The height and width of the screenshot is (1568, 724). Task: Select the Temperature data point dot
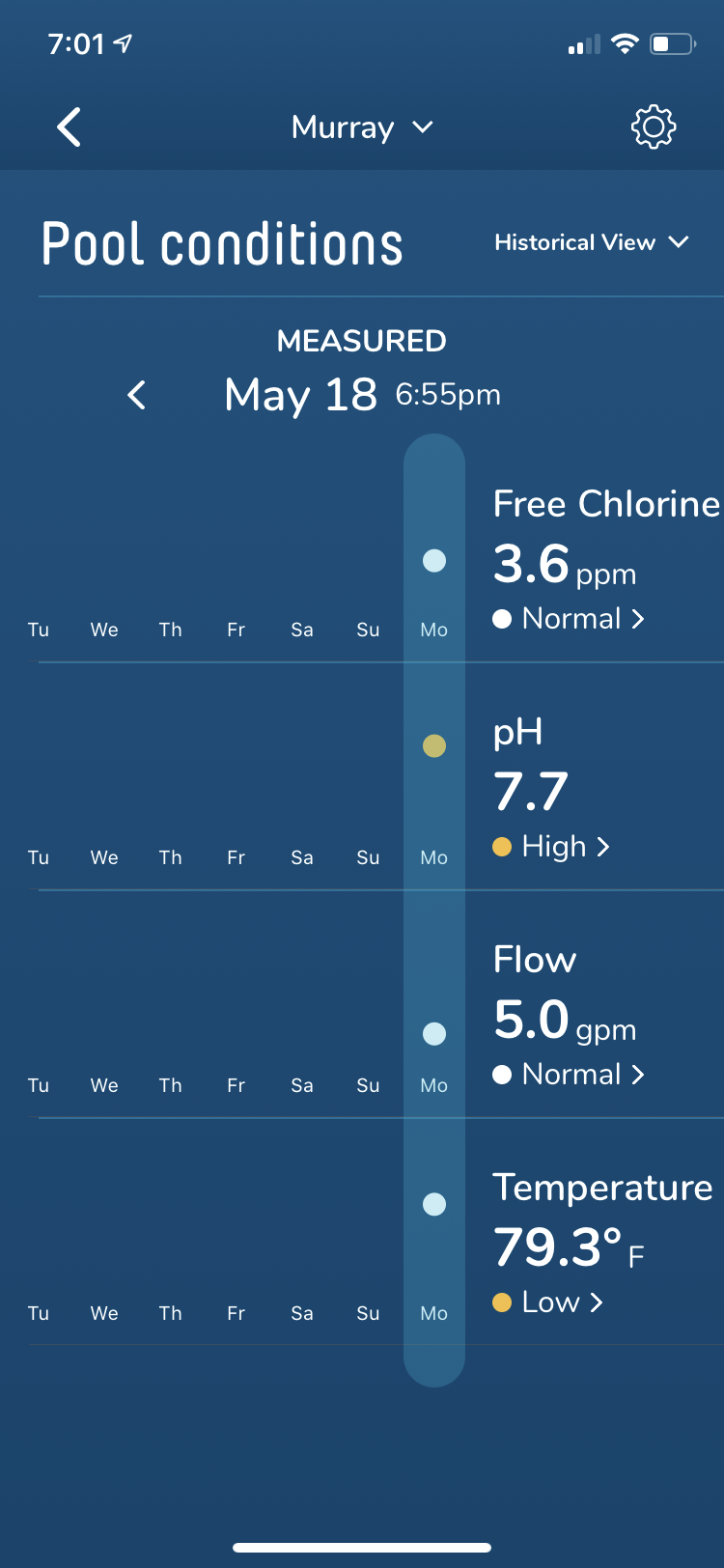pos(434,1204)
